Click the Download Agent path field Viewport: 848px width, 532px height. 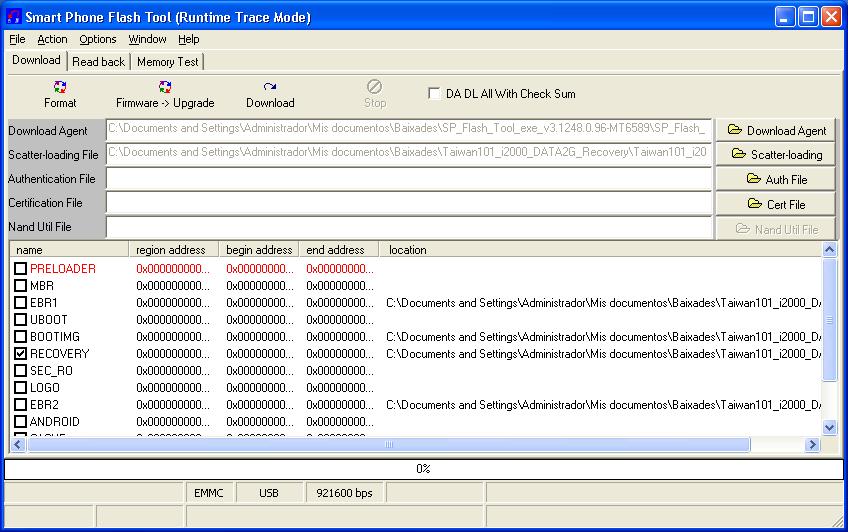point(409,130)
